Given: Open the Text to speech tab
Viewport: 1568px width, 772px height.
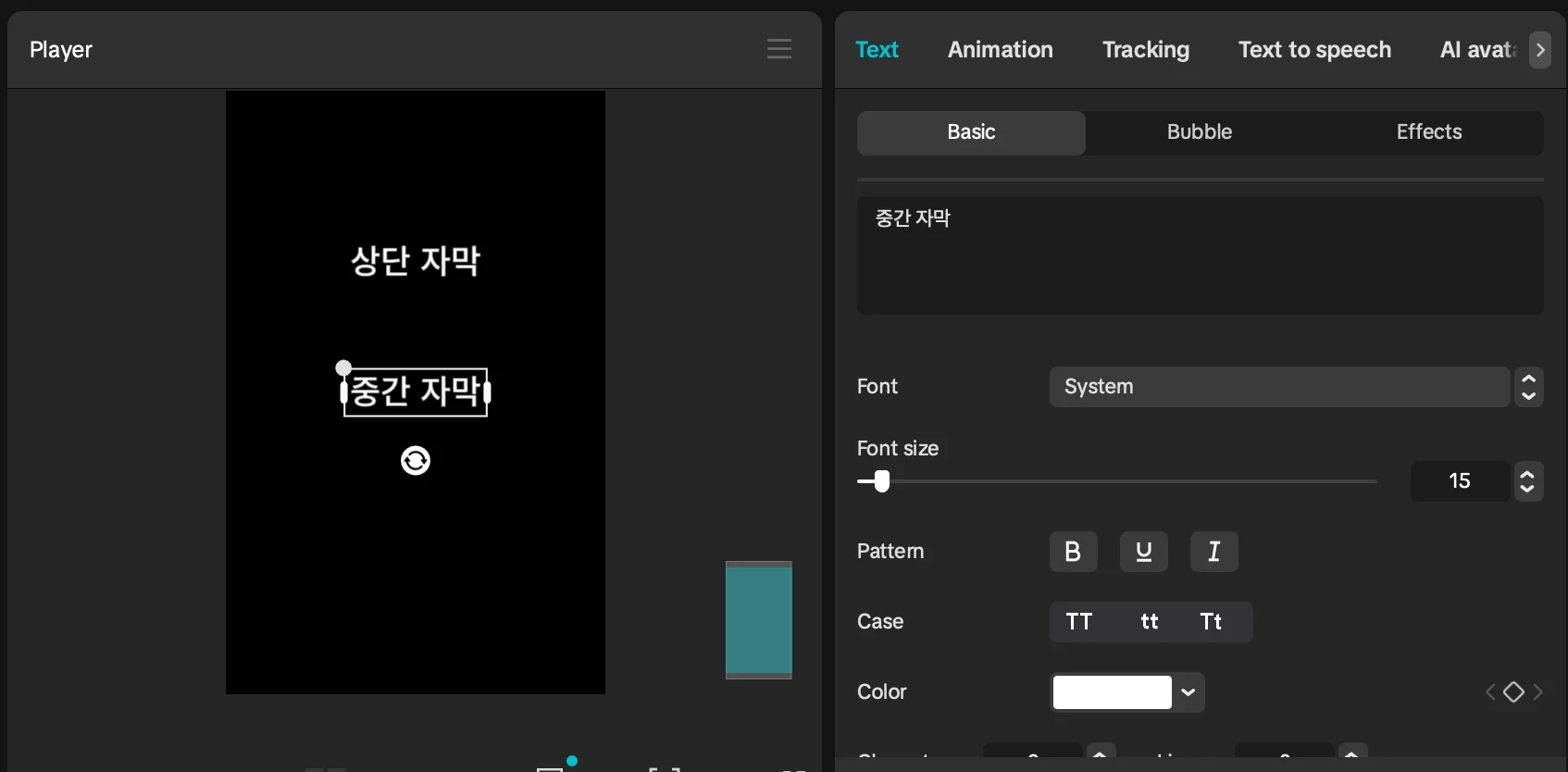Looking at the screenshot, I should 1314,50.
